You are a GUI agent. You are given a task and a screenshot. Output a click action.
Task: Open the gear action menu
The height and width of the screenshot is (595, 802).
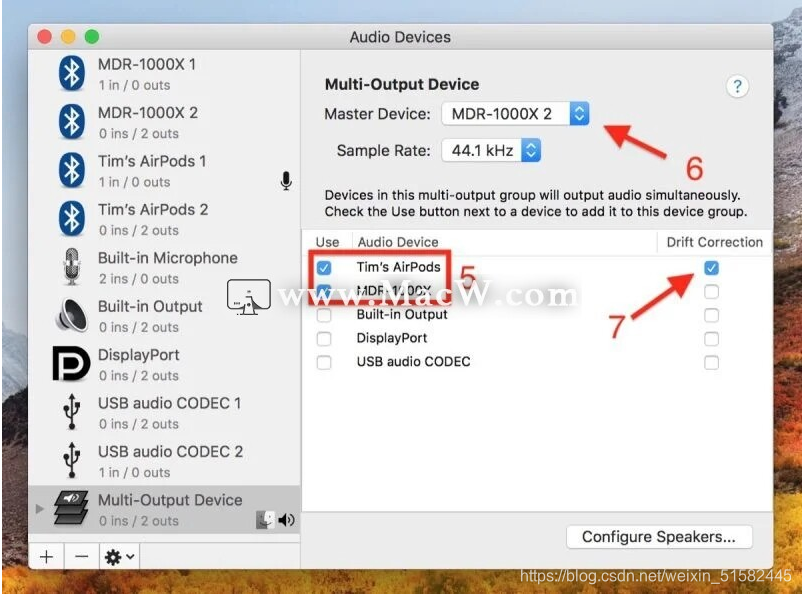[119, 557]
